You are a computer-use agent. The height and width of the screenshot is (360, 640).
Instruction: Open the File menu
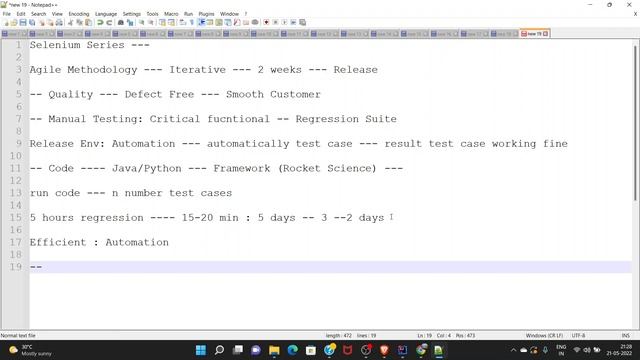(x=7, y=14)
